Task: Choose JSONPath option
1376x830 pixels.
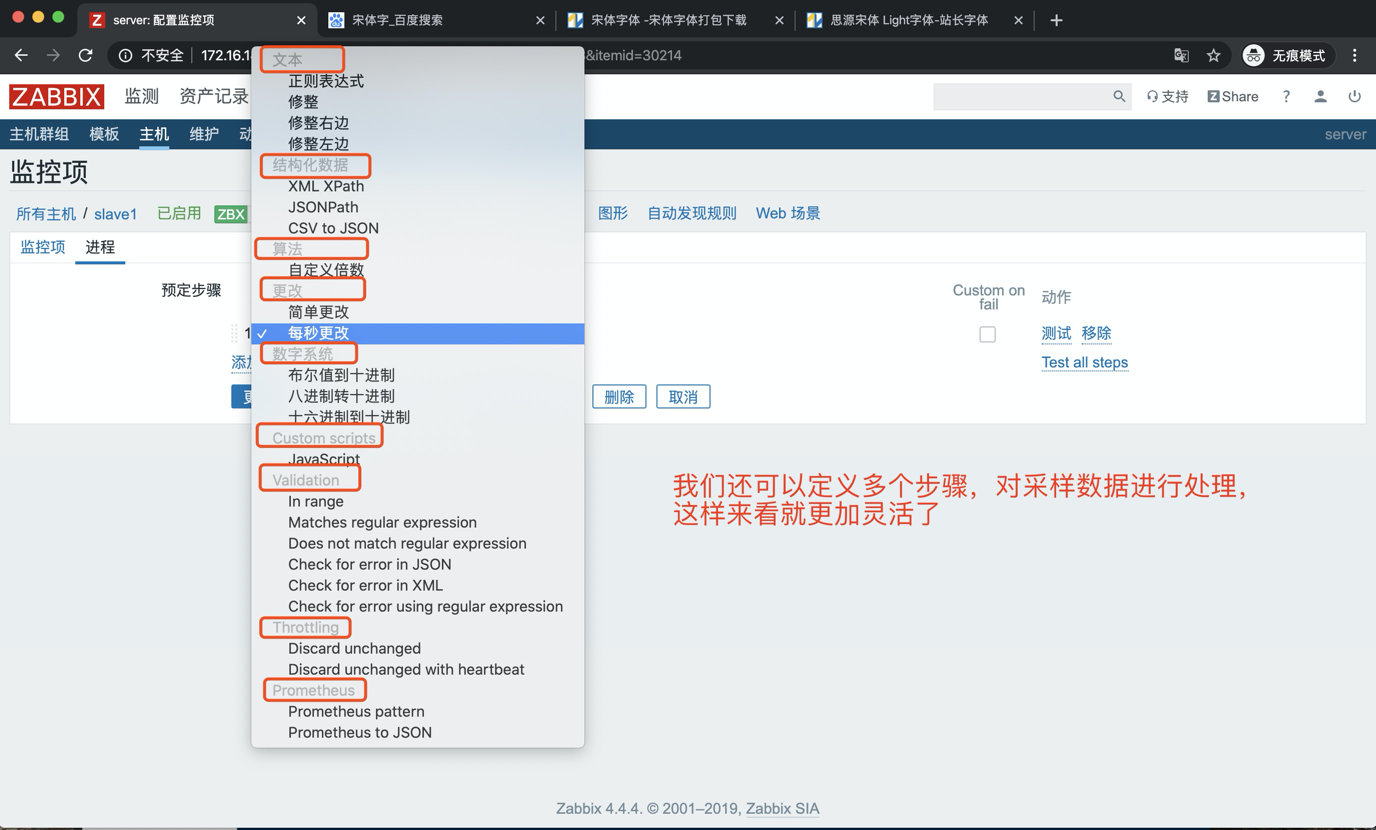Action: pos(323,207)
